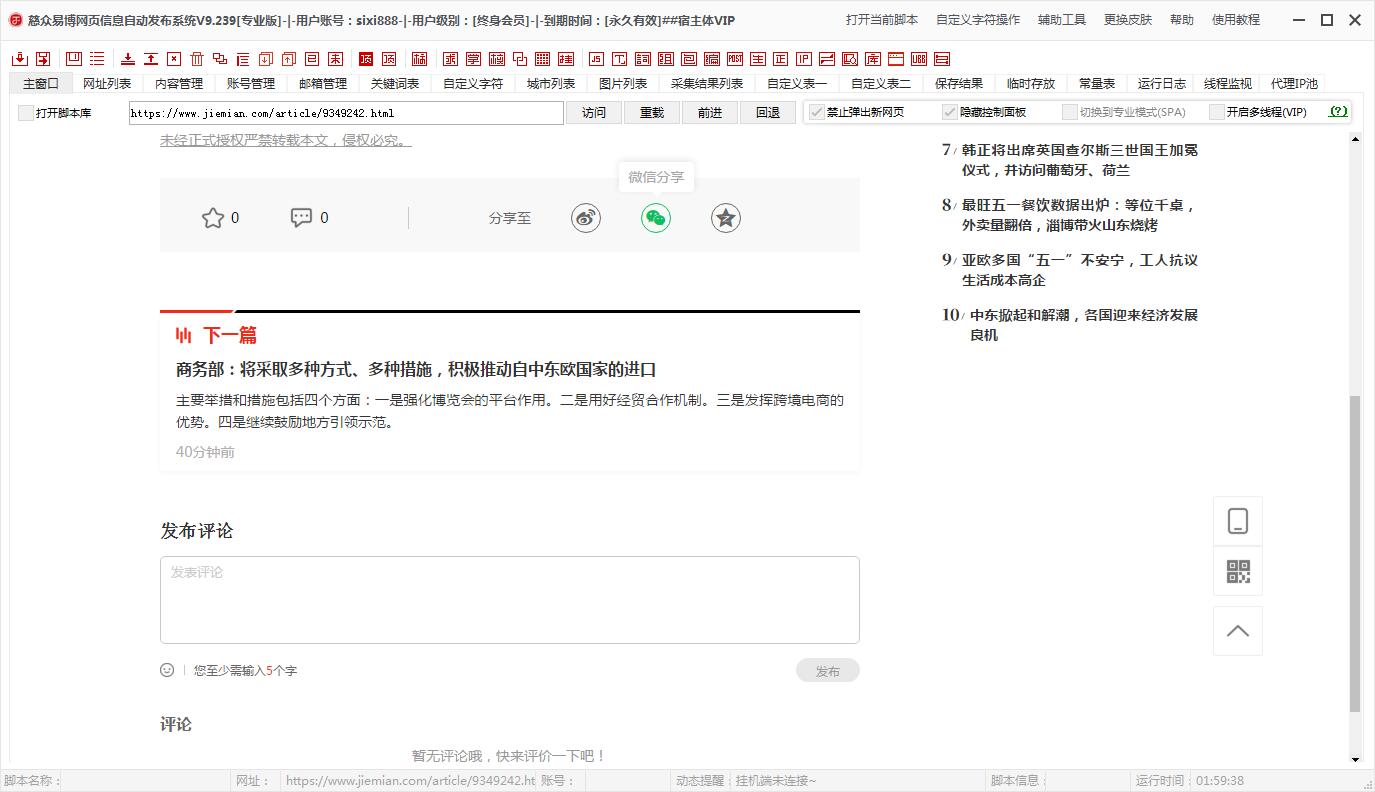The height and width of the screenshot is (792, 1375).
Task: Click the magnifier search toolbar icon
Action: [849, 59]
